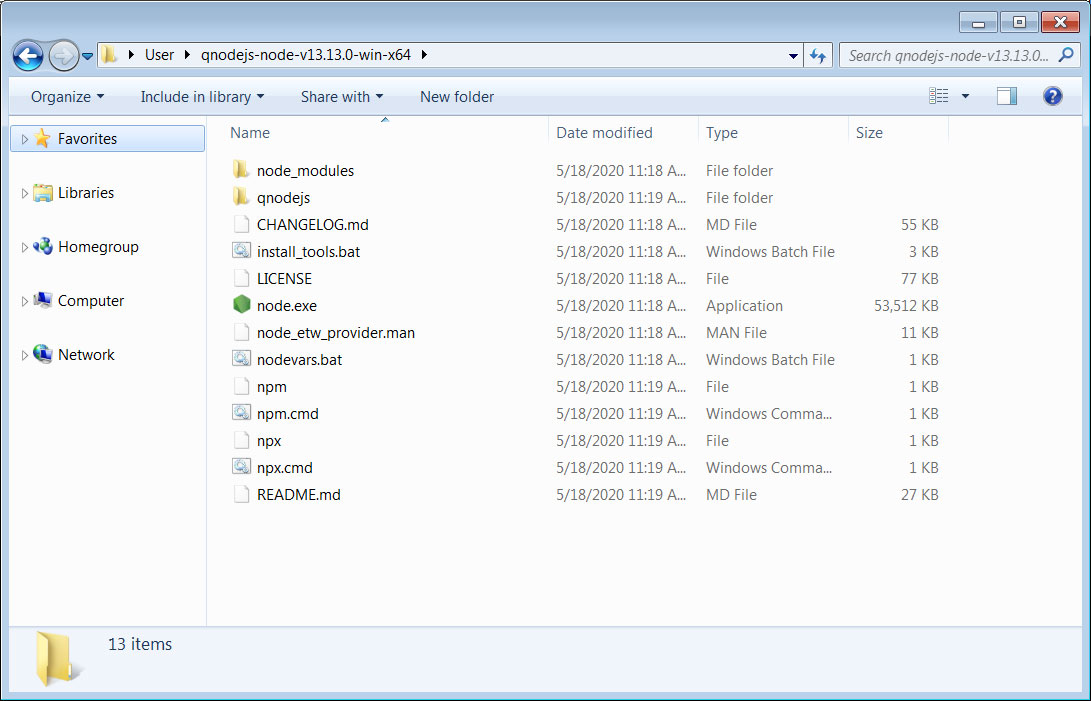This screenshot has height=701, width=1091.
Task: Click the Refresh button by the address bar
Action: pos(818,56)
